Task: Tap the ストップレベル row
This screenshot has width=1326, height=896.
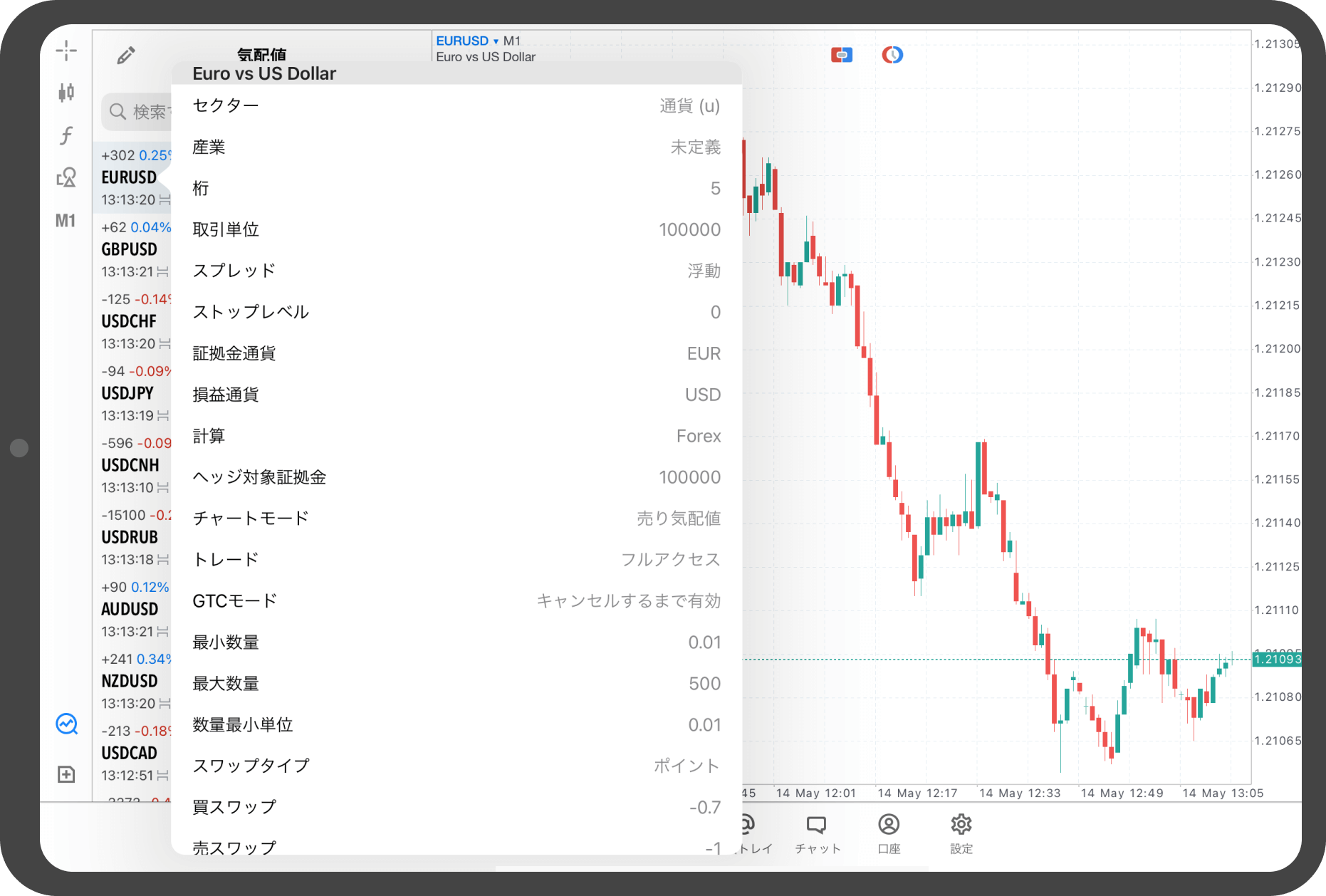Action: (x=456, y=312)
